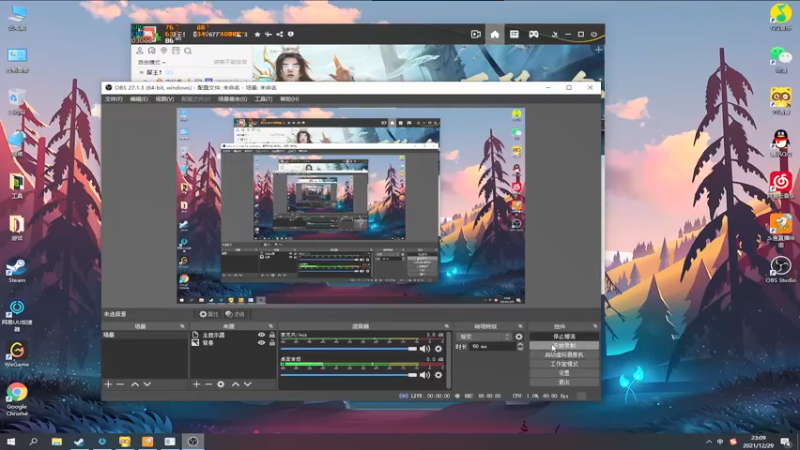Open the 视图(V) menu in OBS
Viewport: 800px width, 450px height.
pyautogui.click(x=165, y=99)
